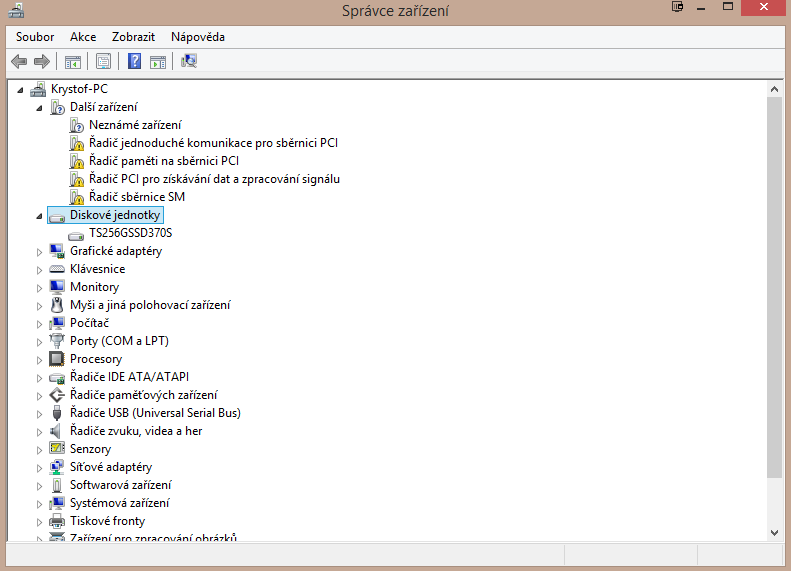Scan for hardware changes toolbar icon

pos(189,62)
